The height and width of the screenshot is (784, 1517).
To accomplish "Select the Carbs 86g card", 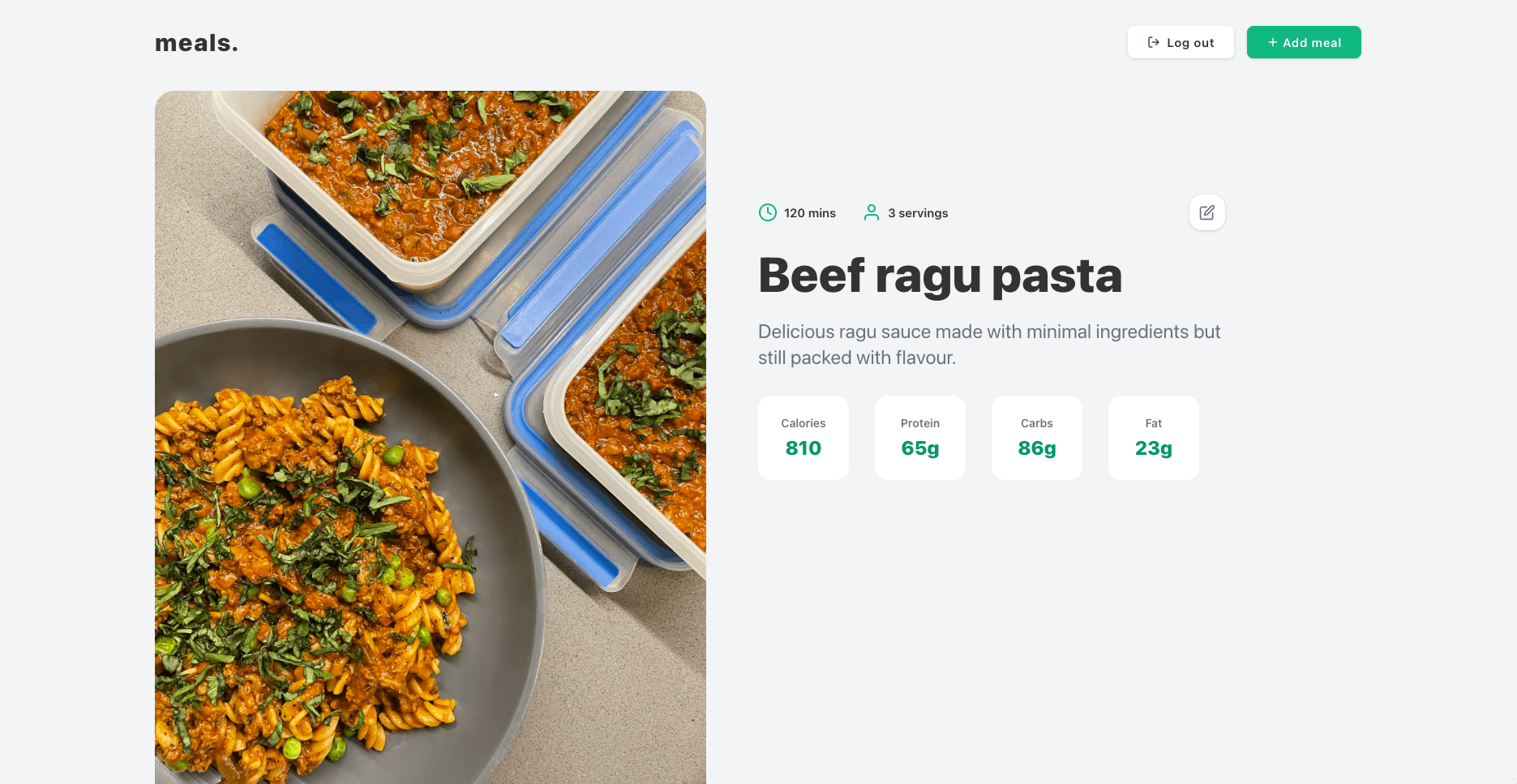I will 1037,438.
